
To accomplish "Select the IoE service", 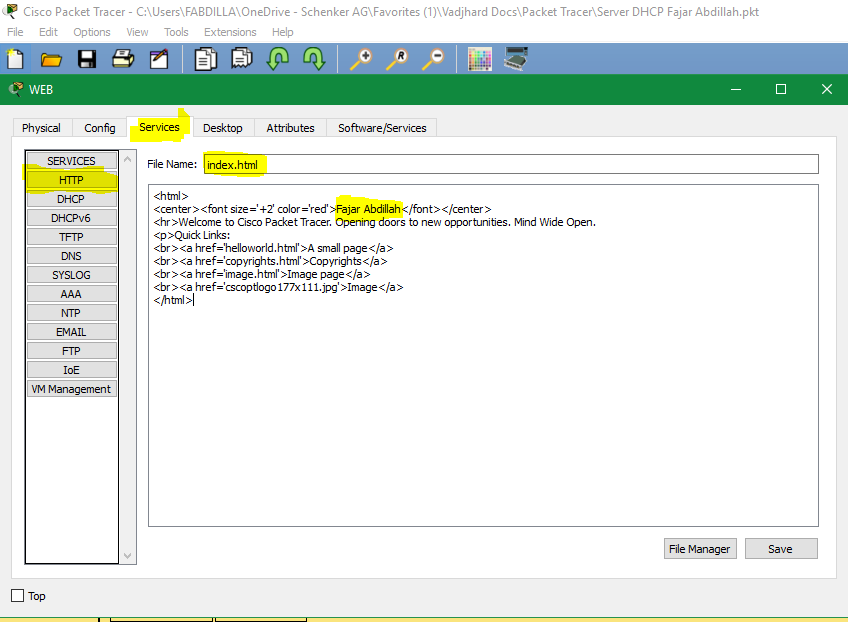I will pos(71,369).
